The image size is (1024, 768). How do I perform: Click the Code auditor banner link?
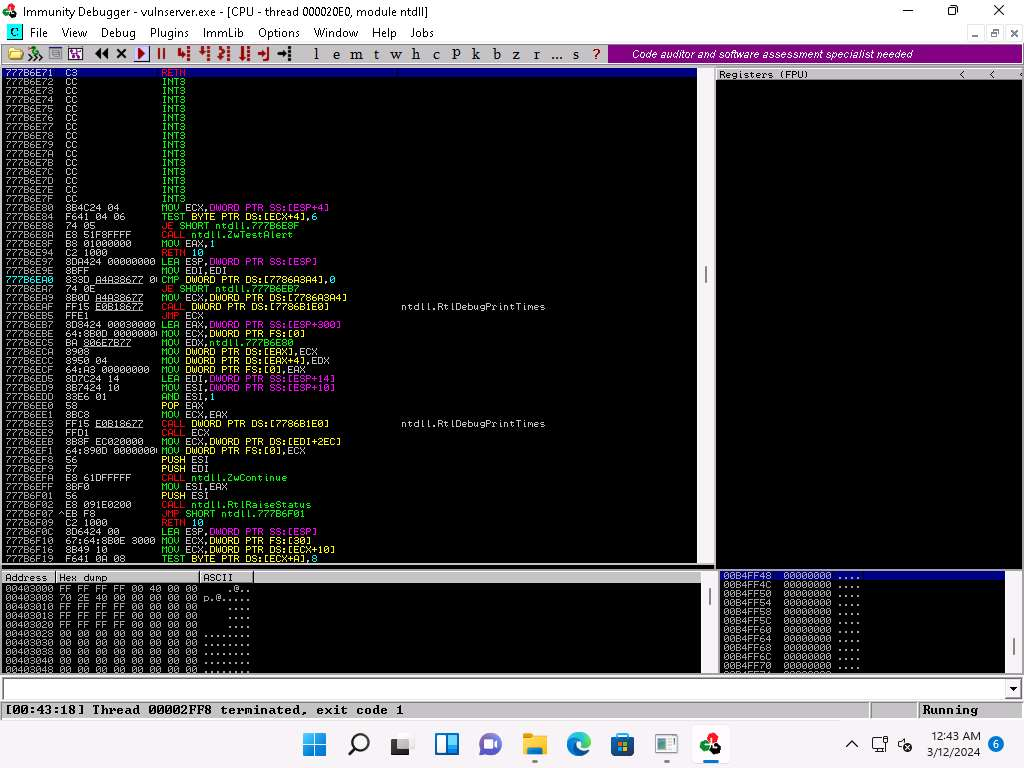click(772, 54)
